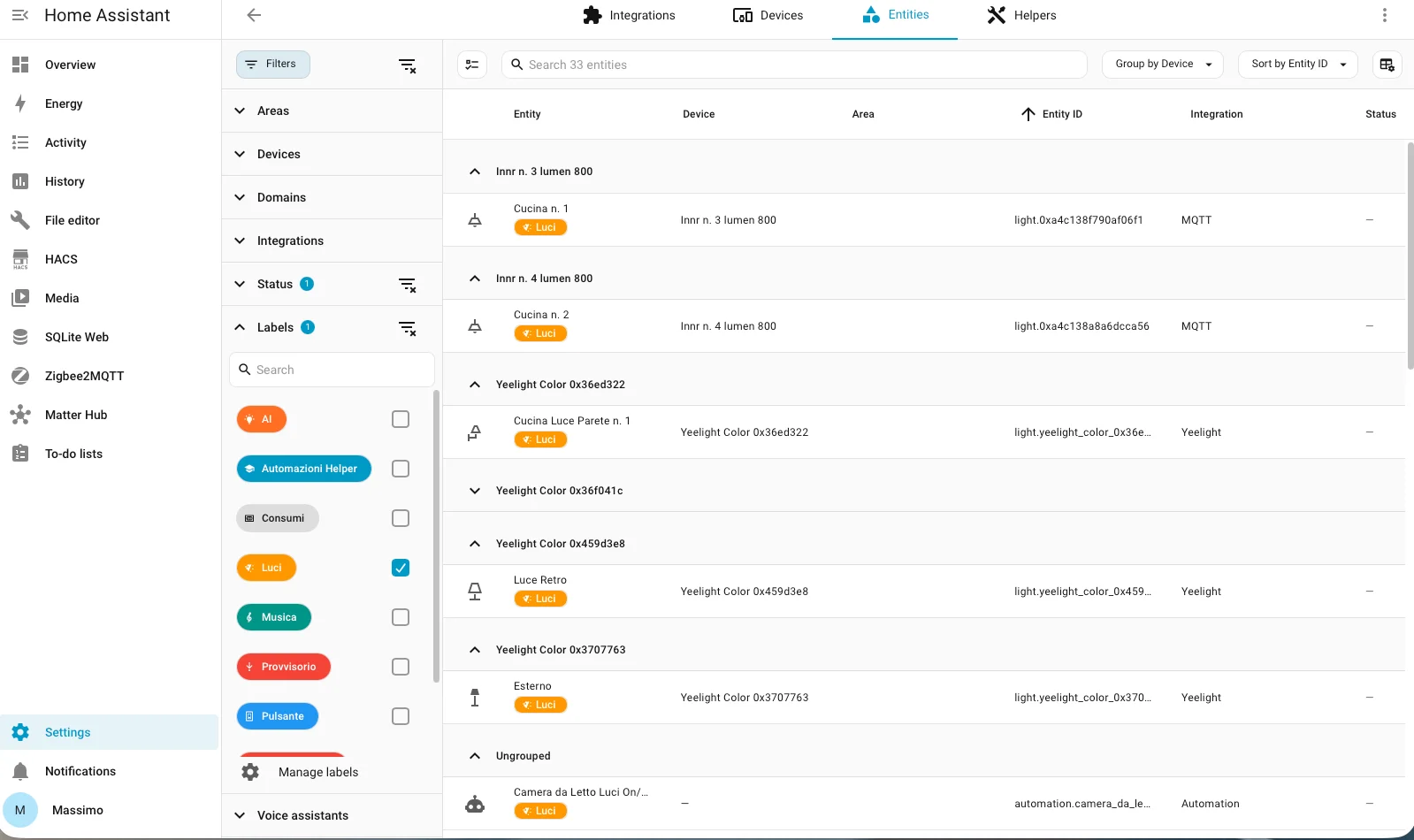Image resolution: width=1414 pixels, height=840 pixels.
Task: Click the Camera da Letto automation robot icon
Action: [x=475, y=804]
